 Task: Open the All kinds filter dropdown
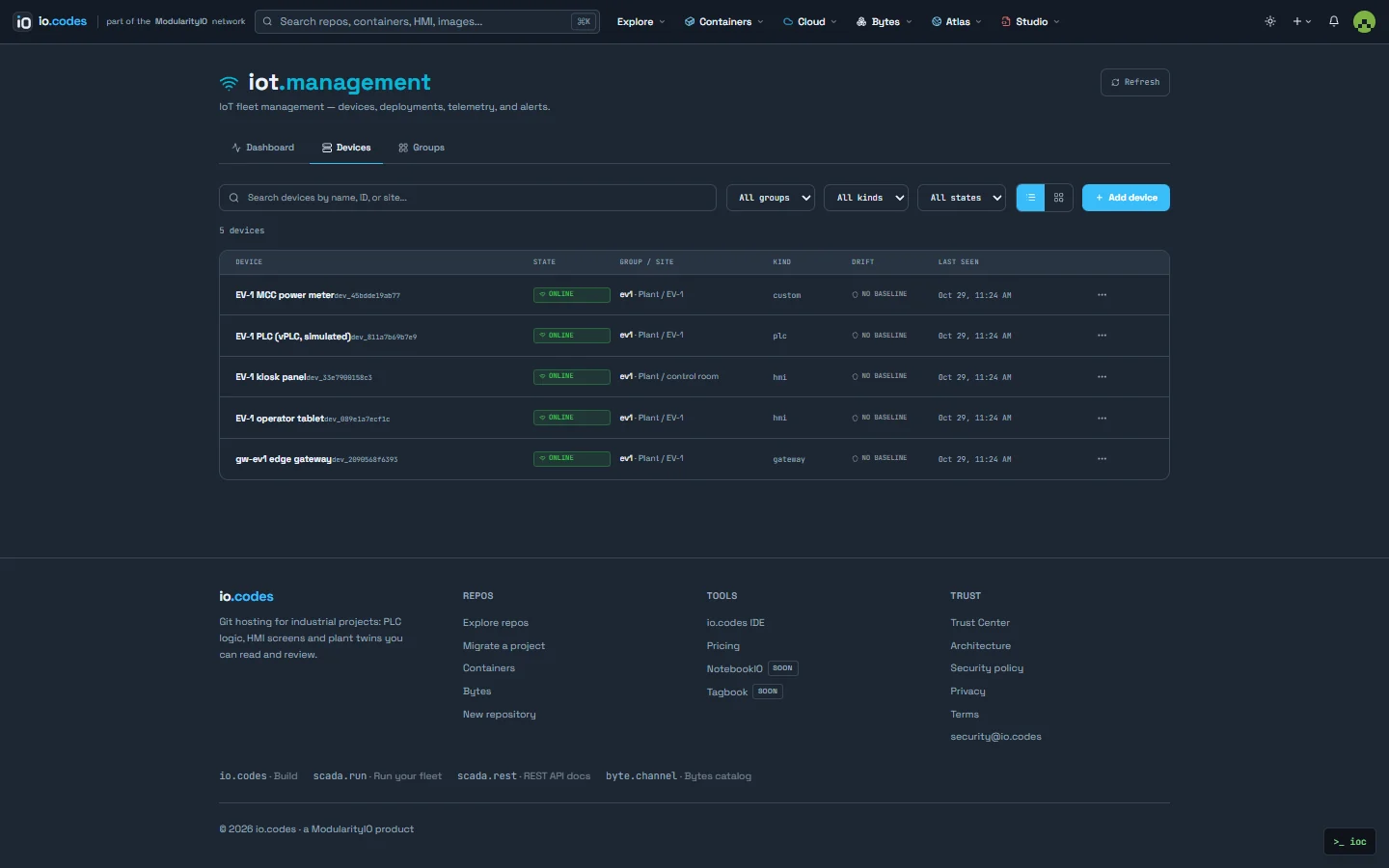[x=866, y=198]
